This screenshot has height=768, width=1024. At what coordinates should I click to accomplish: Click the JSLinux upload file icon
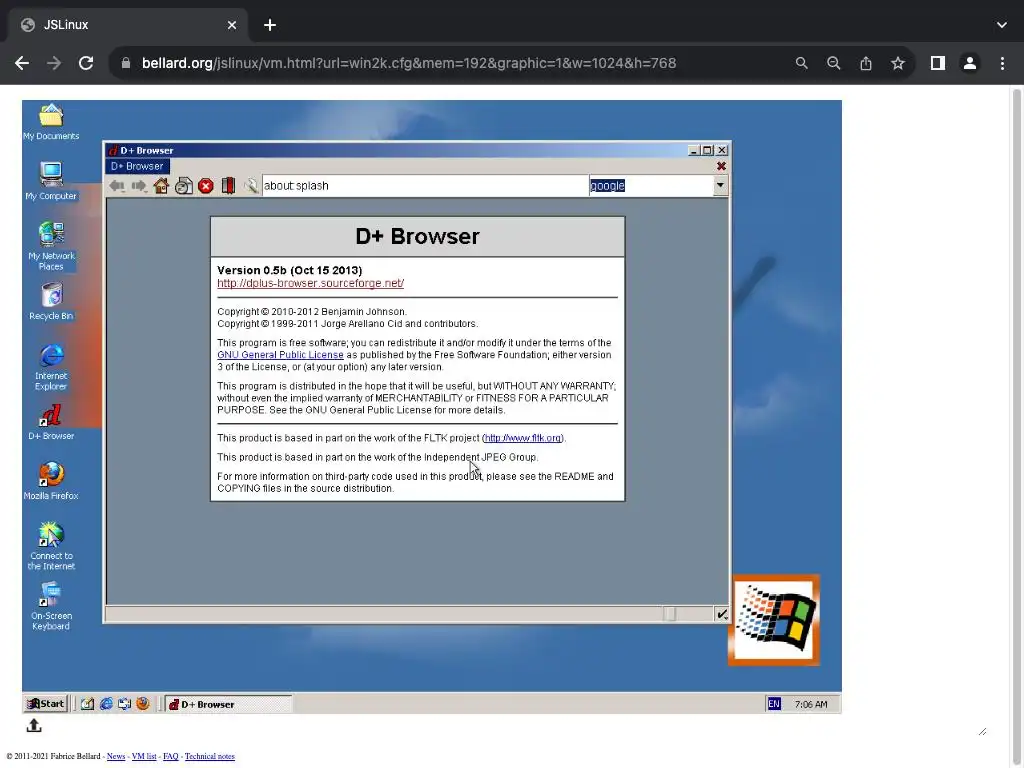click(34, 726)
